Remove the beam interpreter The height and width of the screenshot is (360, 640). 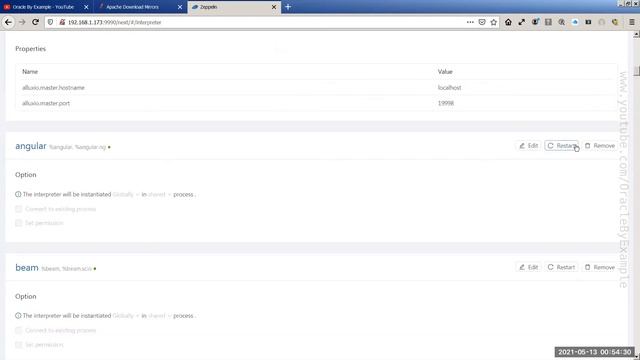click(600, 267)
